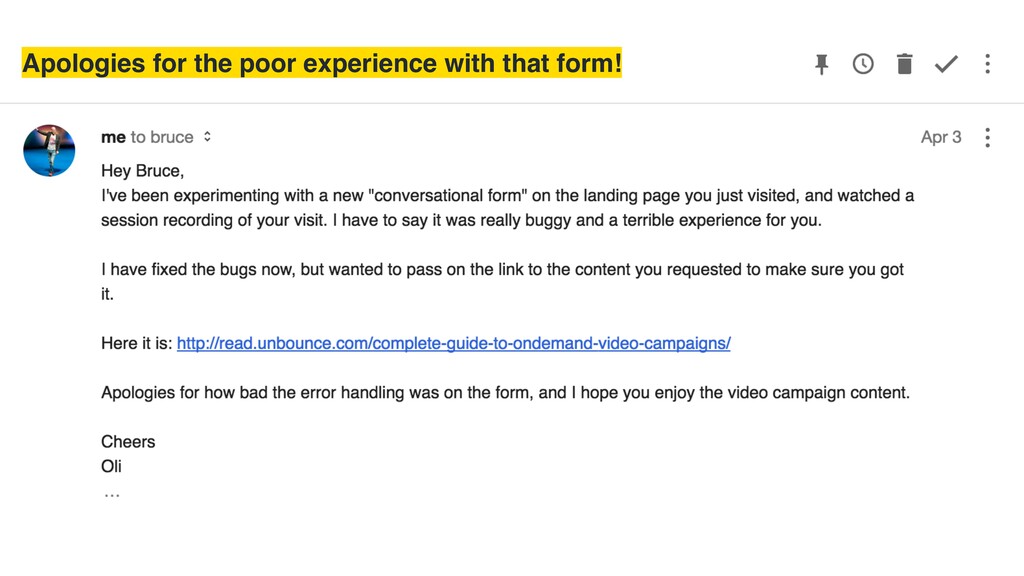Mark the email done with the checkmark

point(946,64)
